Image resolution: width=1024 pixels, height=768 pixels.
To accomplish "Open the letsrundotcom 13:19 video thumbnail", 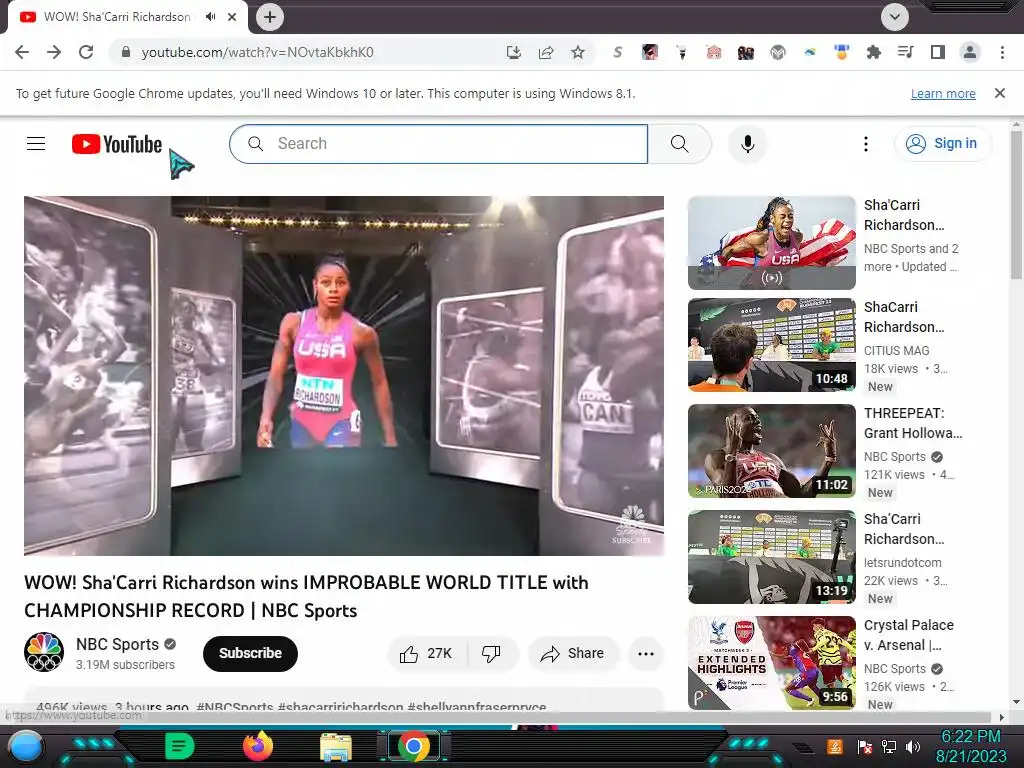I will pyautogui.click(x=772, y=557).
